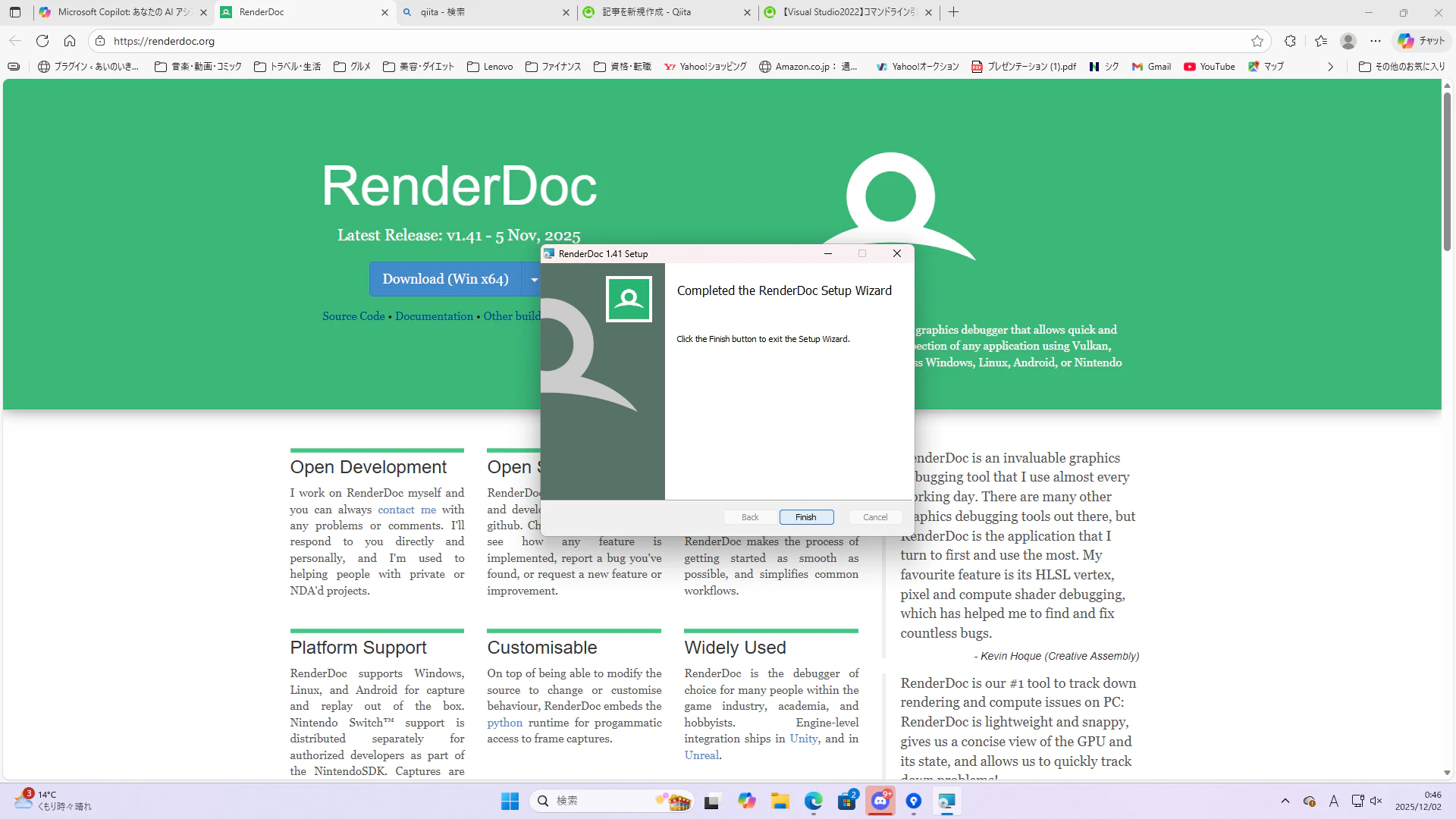Click the browser refresh icon
Viewport: 1456px width, 819px height.
coord(42,41)
